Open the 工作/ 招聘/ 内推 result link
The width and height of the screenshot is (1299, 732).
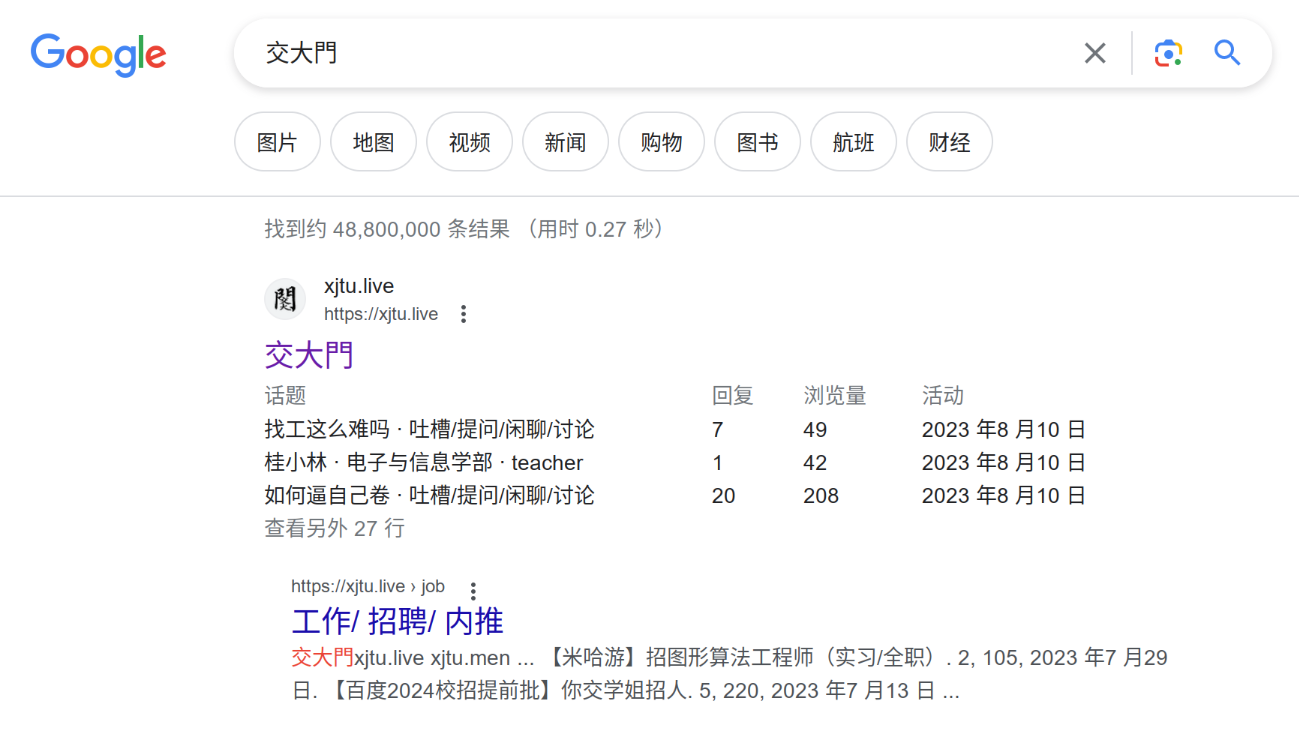click(397, 621)
